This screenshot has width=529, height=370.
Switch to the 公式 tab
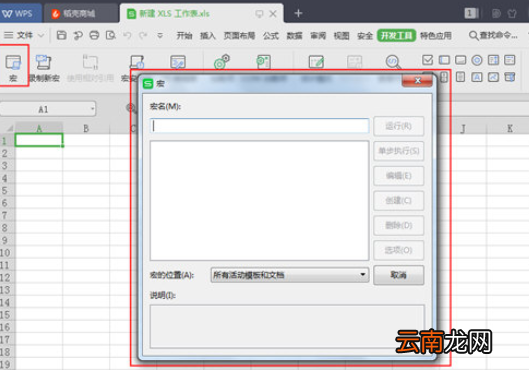(x=271, y=35)
